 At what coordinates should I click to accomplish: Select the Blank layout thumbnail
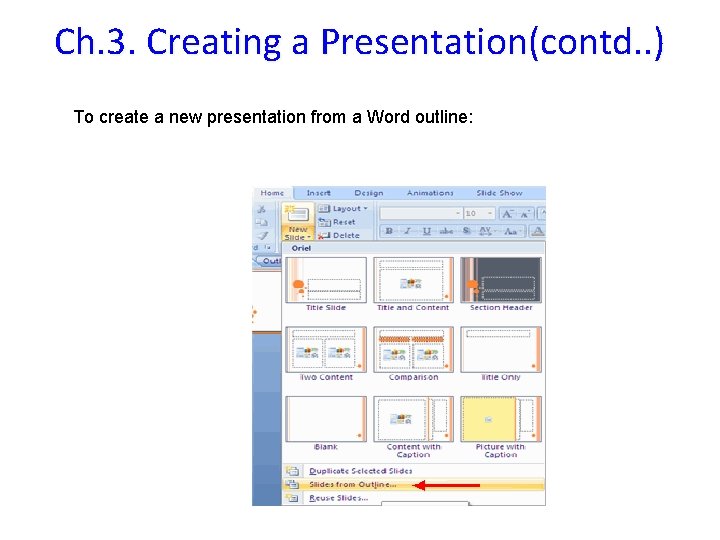pos(326,419)
